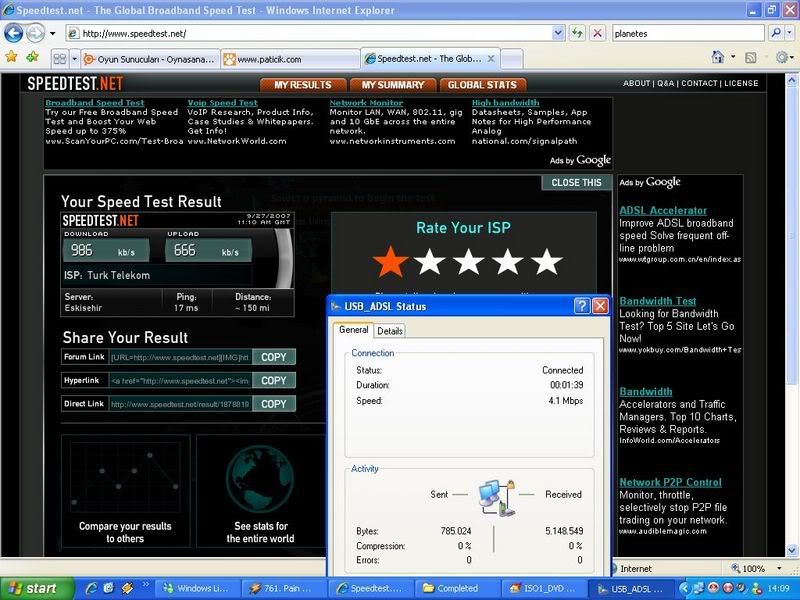Click the Direct Link URL field
Screen dimensions: 800x600
tap(181, 404)
